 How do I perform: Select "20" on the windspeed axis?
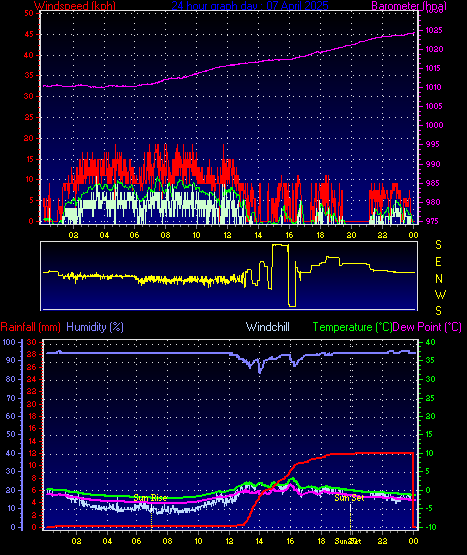29,138
